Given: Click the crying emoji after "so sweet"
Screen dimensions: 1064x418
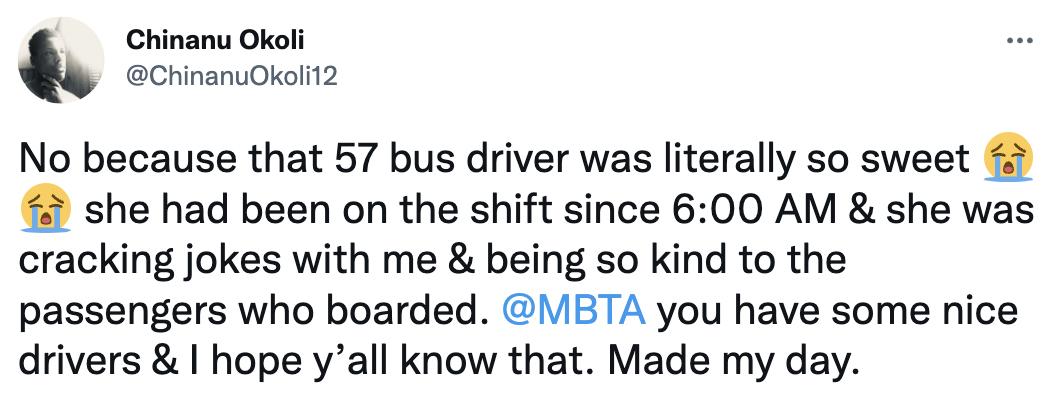Looking at the screenshot, I should (x=1009, y=161).
